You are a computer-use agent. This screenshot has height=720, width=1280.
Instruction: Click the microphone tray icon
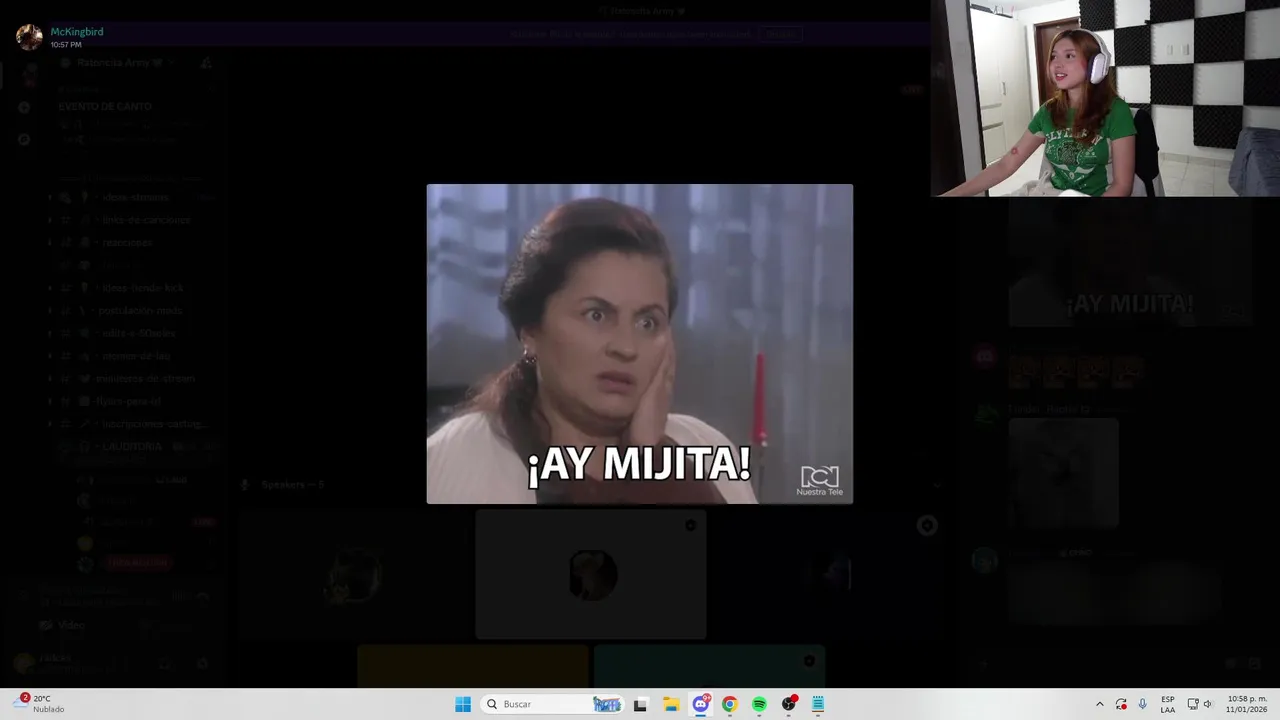pyautogui.click(x=1143, y=704)
